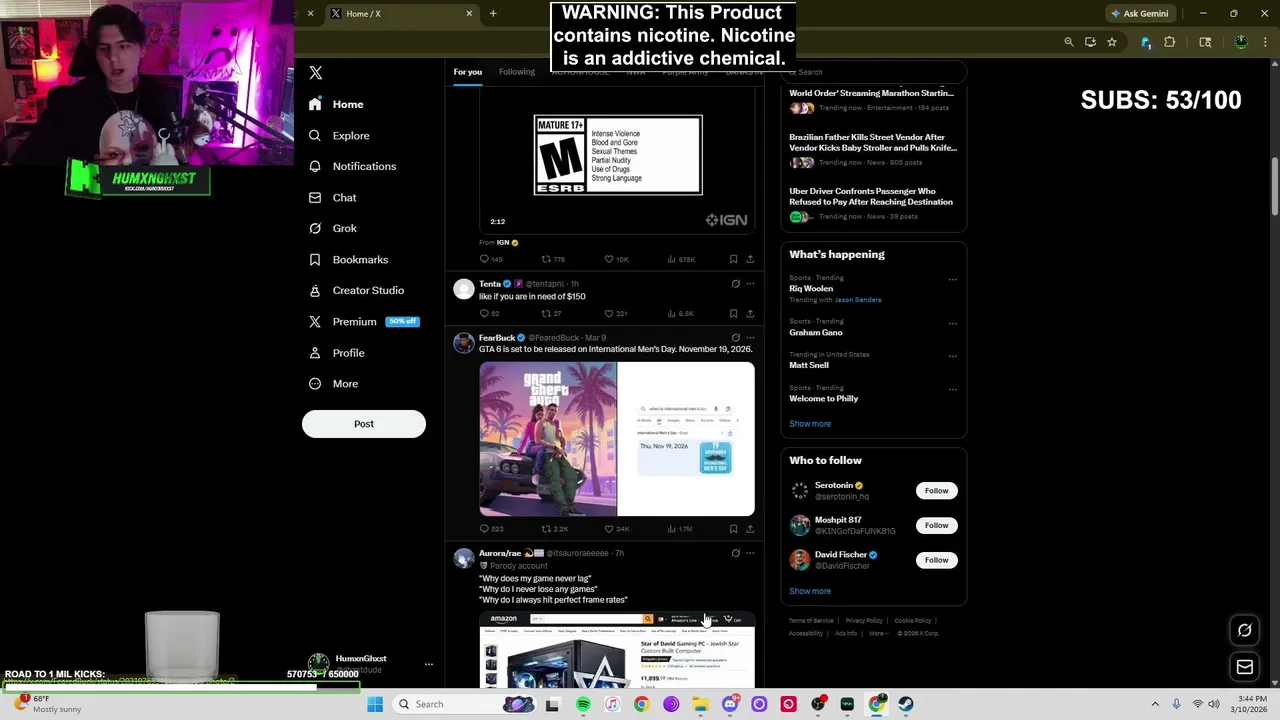Image resolution: width=1280 pixels, height=720 pixels.
Task: Open Chrome extensions puzzle icon
Action: [1169, 42]
